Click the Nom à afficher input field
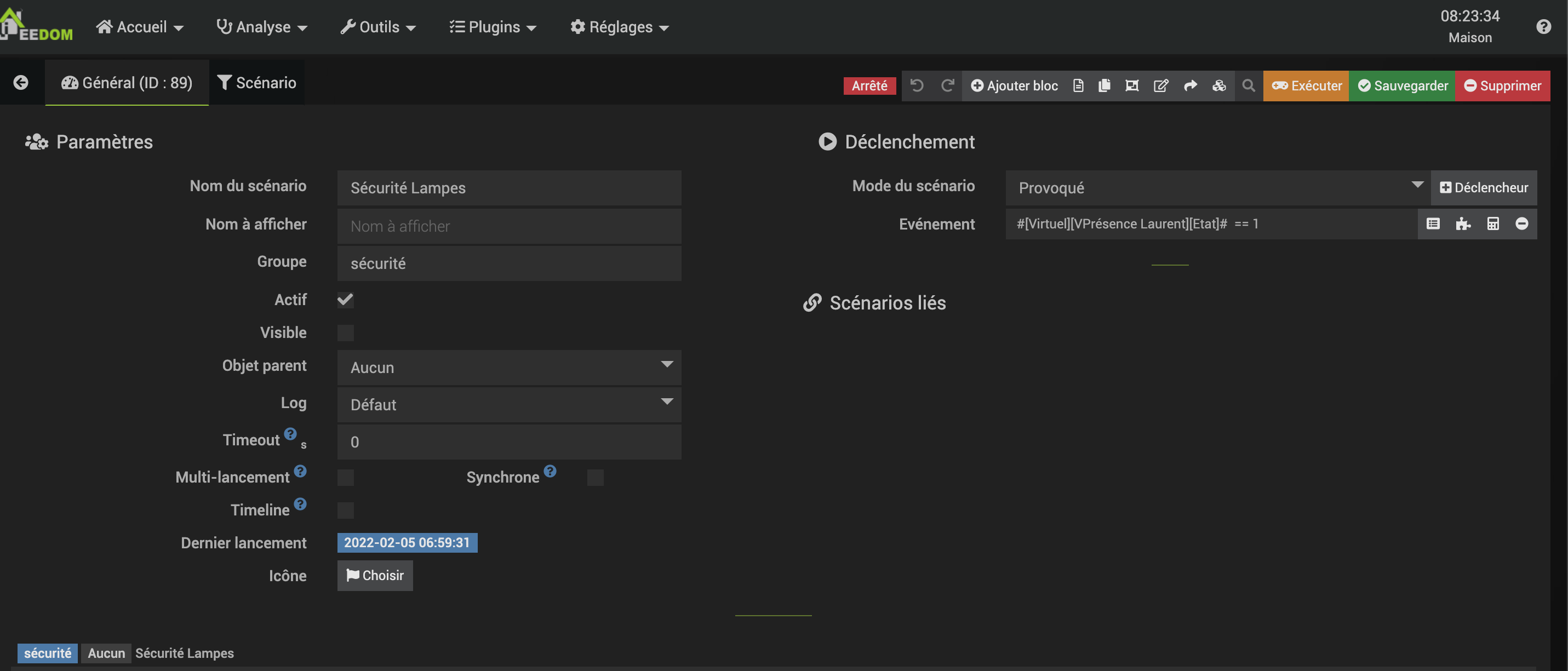The height and width of the screenshot is (671, 1568). [x=509, y=226]
